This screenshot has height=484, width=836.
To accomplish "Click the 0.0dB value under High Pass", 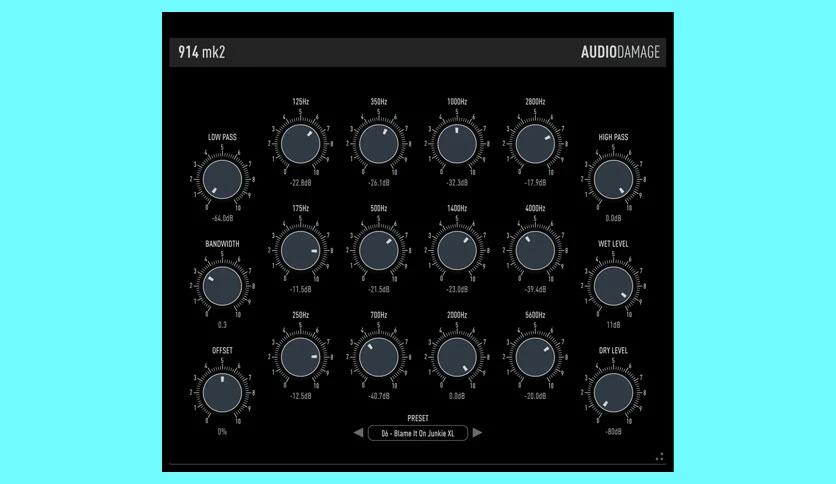I will click(613, 219).
